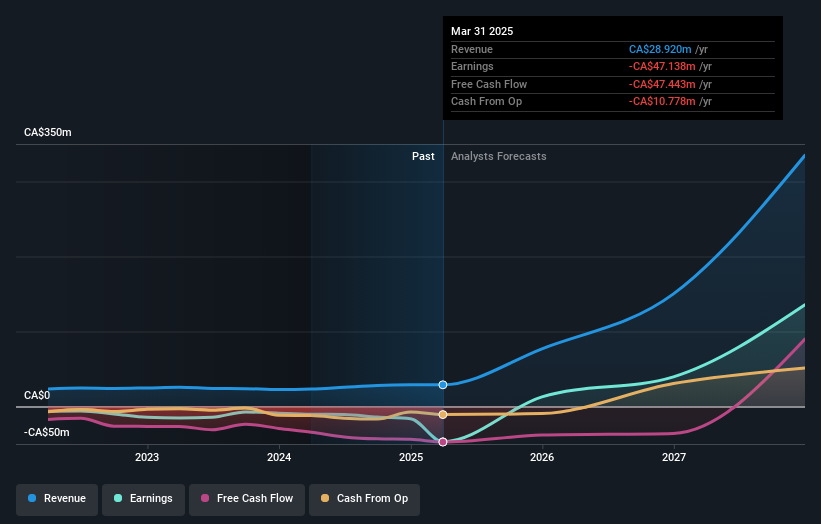Click the orange Cash From Op data point
This screenshot has width=821, height=524.
(x=443, y=415)
